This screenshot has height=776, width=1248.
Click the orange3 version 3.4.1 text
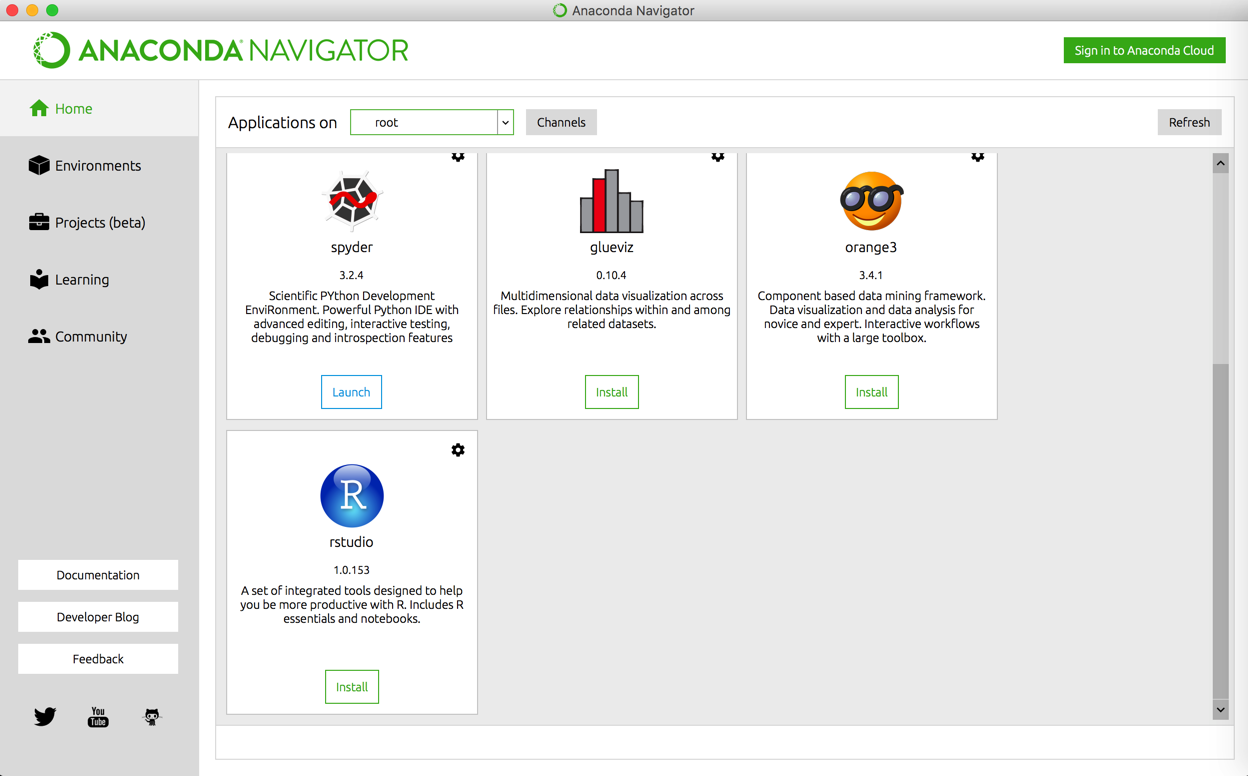[871, 275]
